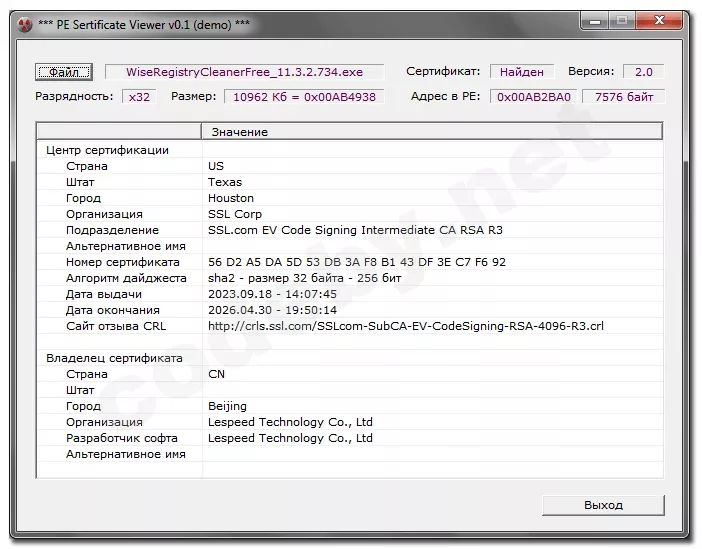
Task: Click the empty first column header
Action: click(119, 132)
